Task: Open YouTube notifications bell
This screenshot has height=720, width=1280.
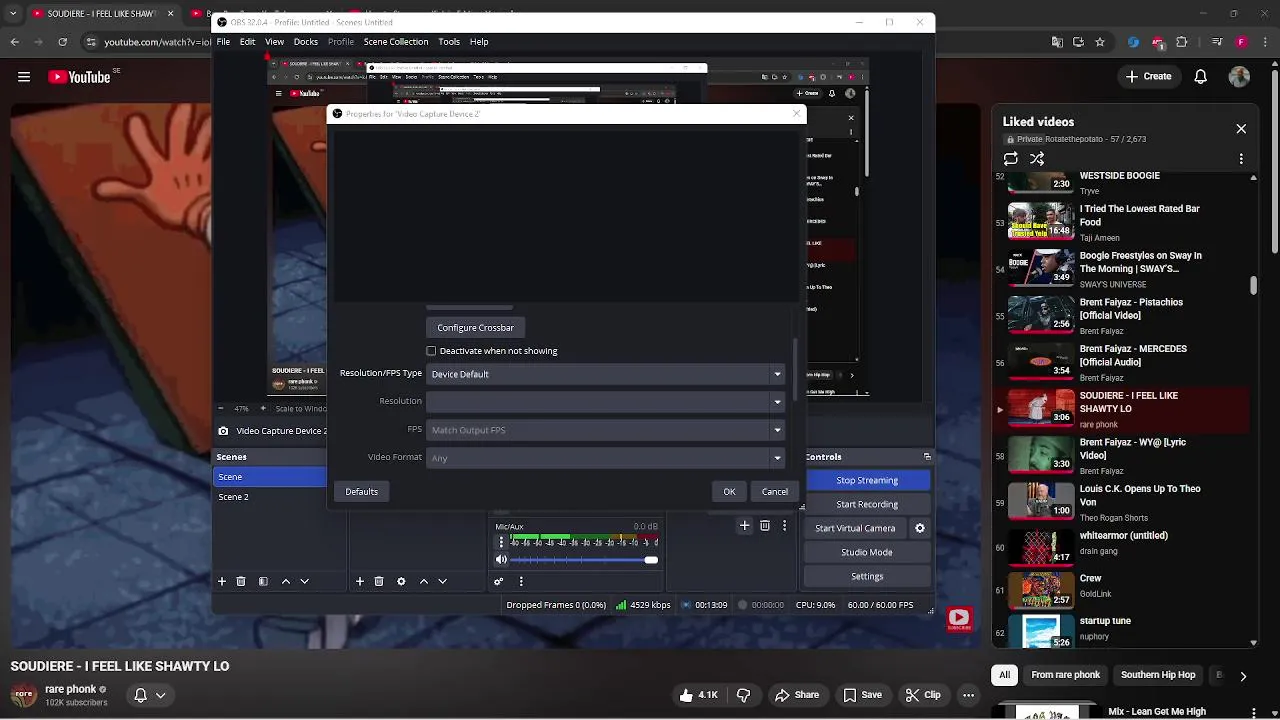Action: (1201, 77)
